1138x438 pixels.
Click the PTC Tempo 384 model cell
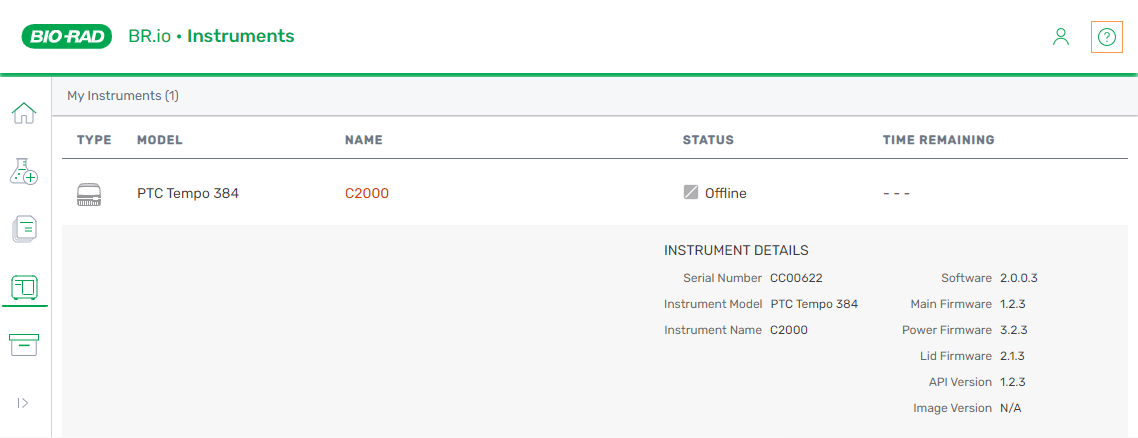pyautogui.click(x=188, y=194)
